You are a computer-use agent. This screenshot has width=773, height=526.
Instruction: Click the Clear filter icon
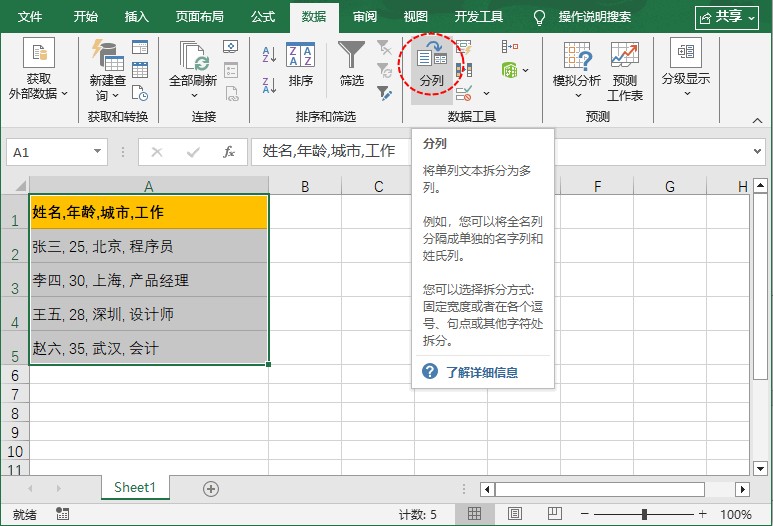[384, 47]
